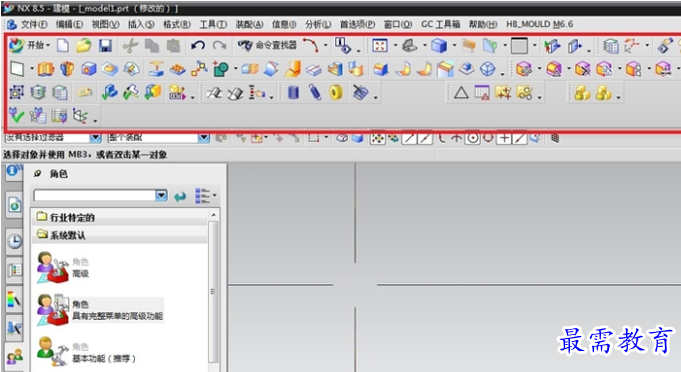Image resolution: width=681 pixels, height=372 pixels.
Task: Toggle the first diagonal line snap endpoint icon
Action: (x=409, y=138)
